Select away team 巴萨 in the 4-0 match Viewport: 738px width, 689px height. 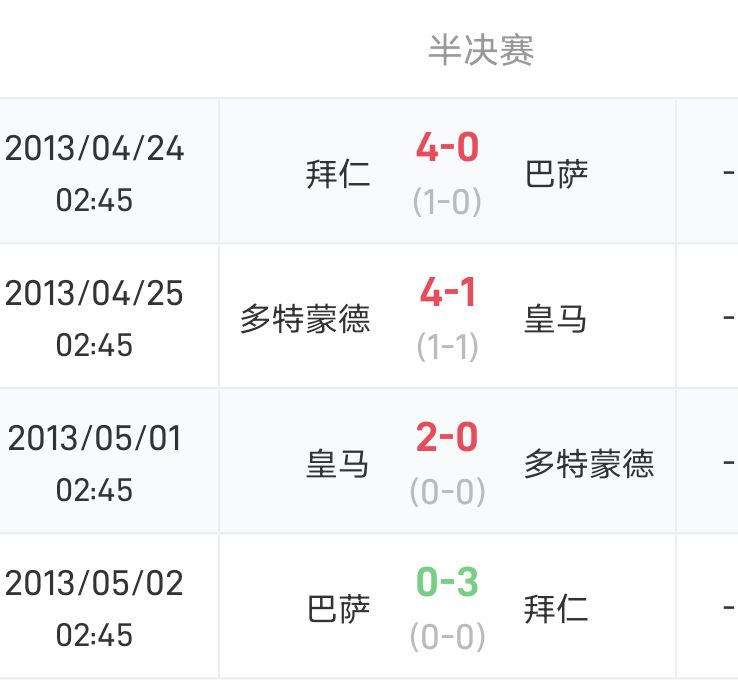click(x=556, y=175)
